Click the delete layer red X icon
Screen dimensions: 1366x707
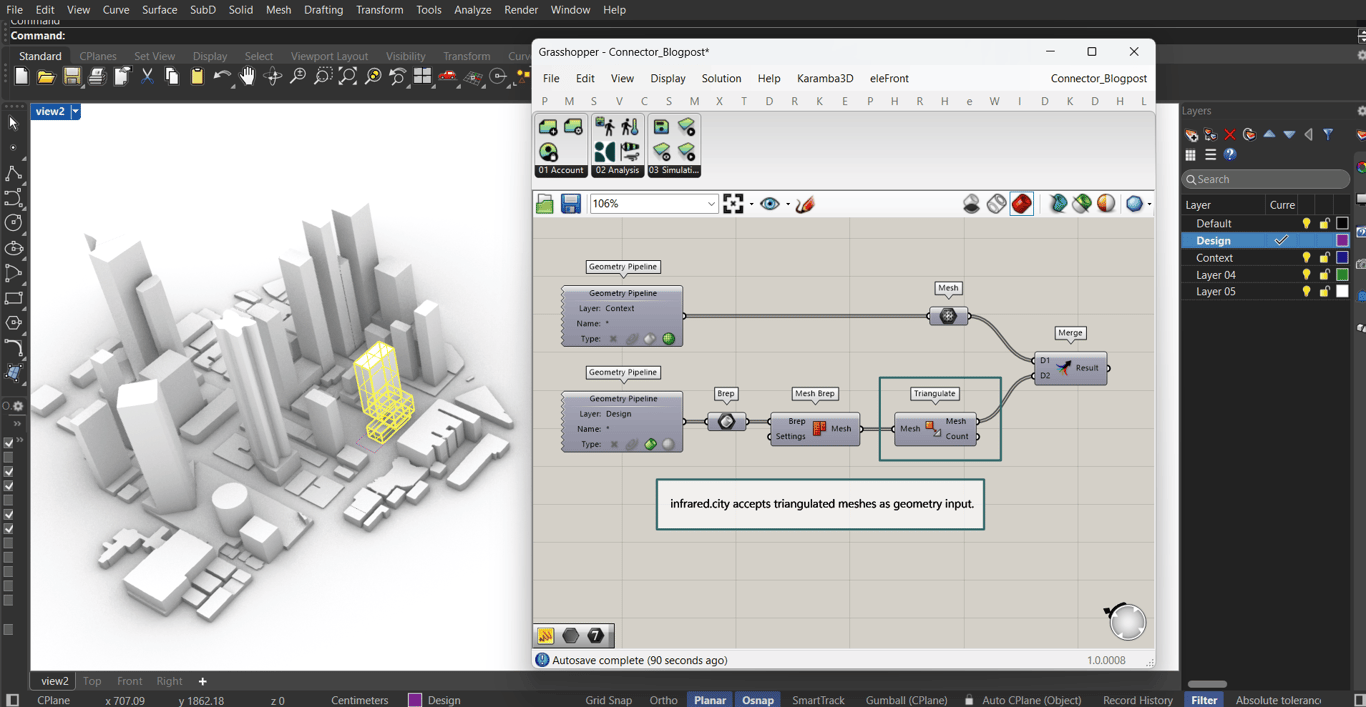[x=1230, y=134]
